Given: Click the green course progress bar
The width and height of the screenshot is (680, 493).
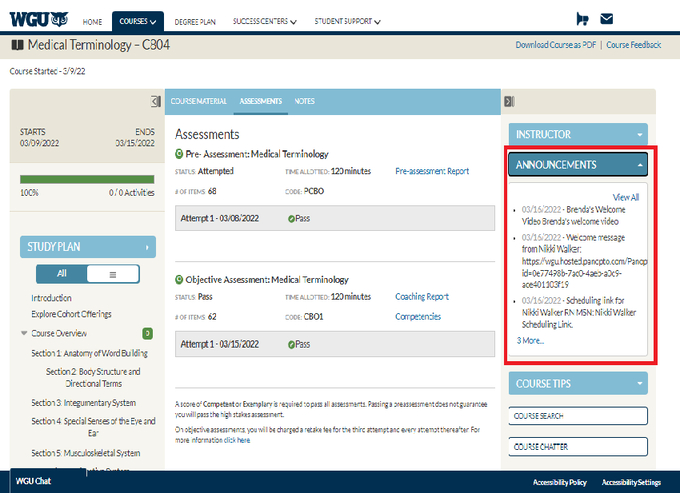Looking at the screenshot, I should 87,180.
